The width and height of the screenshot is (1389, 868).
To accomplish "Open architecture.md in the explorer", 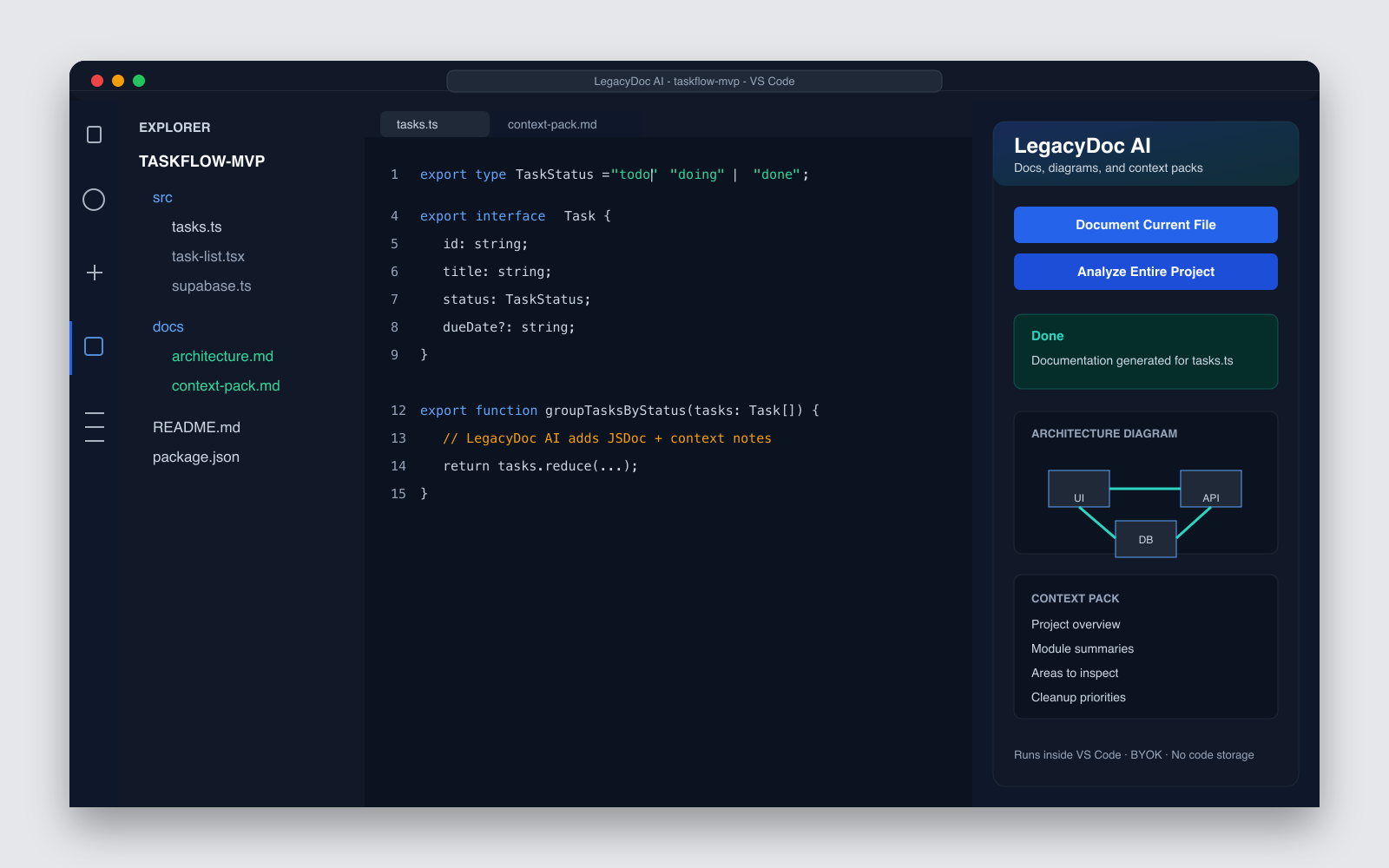I will click(x=222, y=357).
